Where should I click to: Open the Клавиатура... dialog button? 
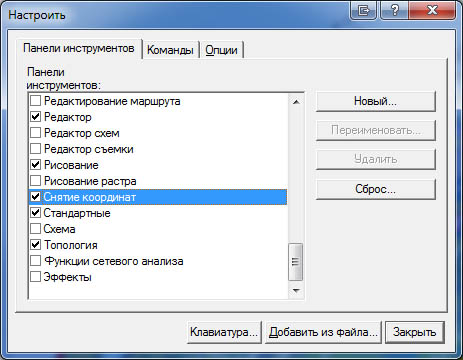pyautogui.click(x=224, y=332)
